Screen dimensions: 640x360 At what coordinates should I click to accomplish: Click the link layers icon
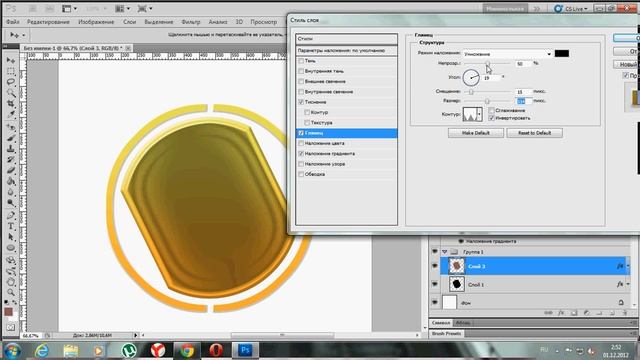[548, 313]
